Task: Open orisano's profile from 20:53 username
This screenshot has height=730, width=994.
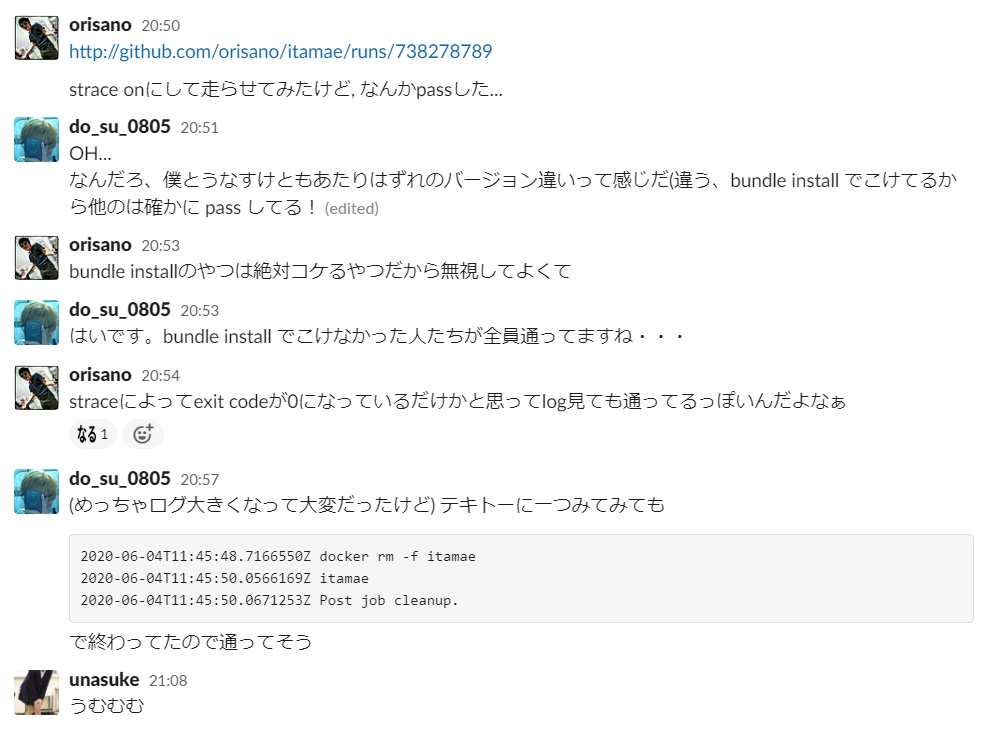Action: point(100,245)
